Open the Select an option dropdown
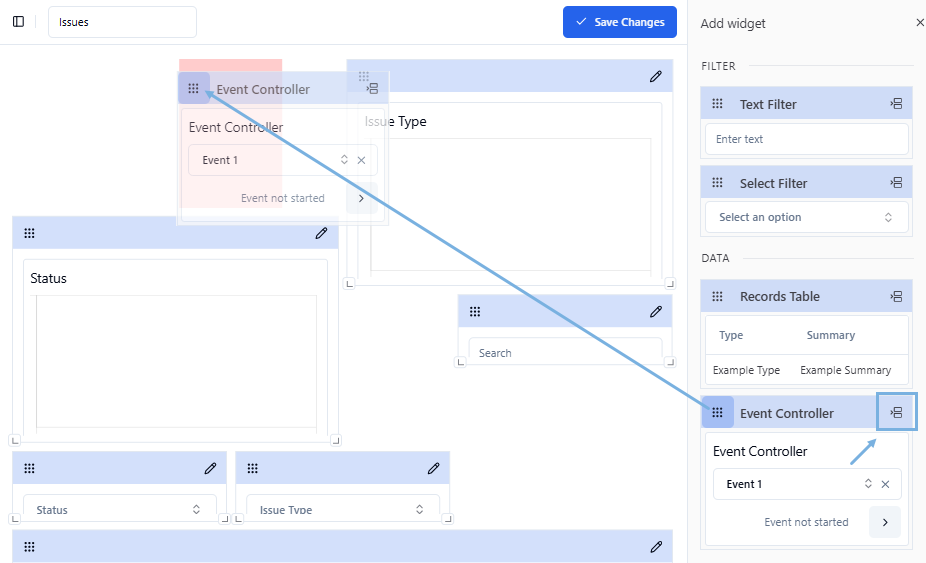 click(x=806, y=217)
